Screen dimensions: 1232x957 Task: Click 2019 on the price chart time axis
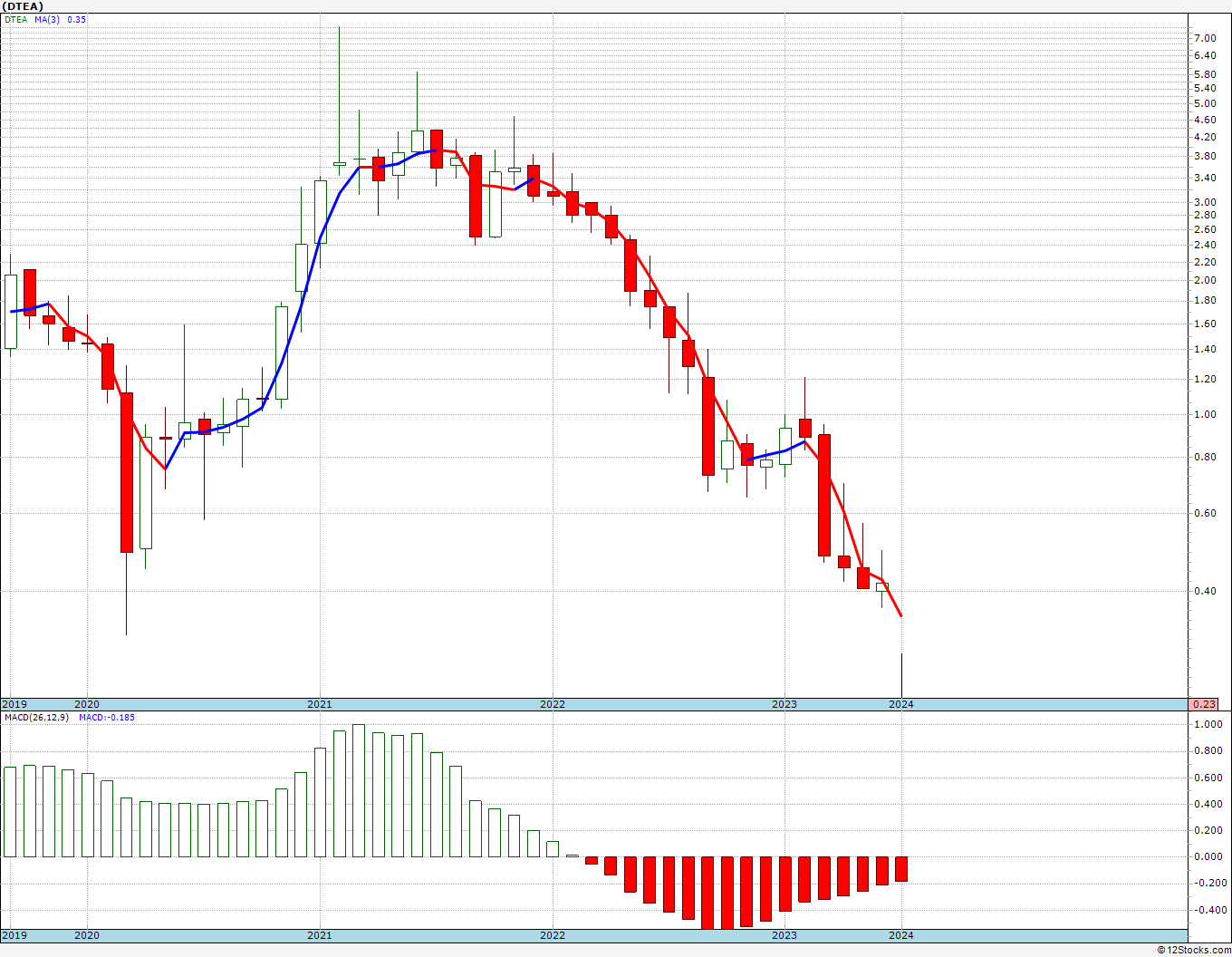point(14,704)
